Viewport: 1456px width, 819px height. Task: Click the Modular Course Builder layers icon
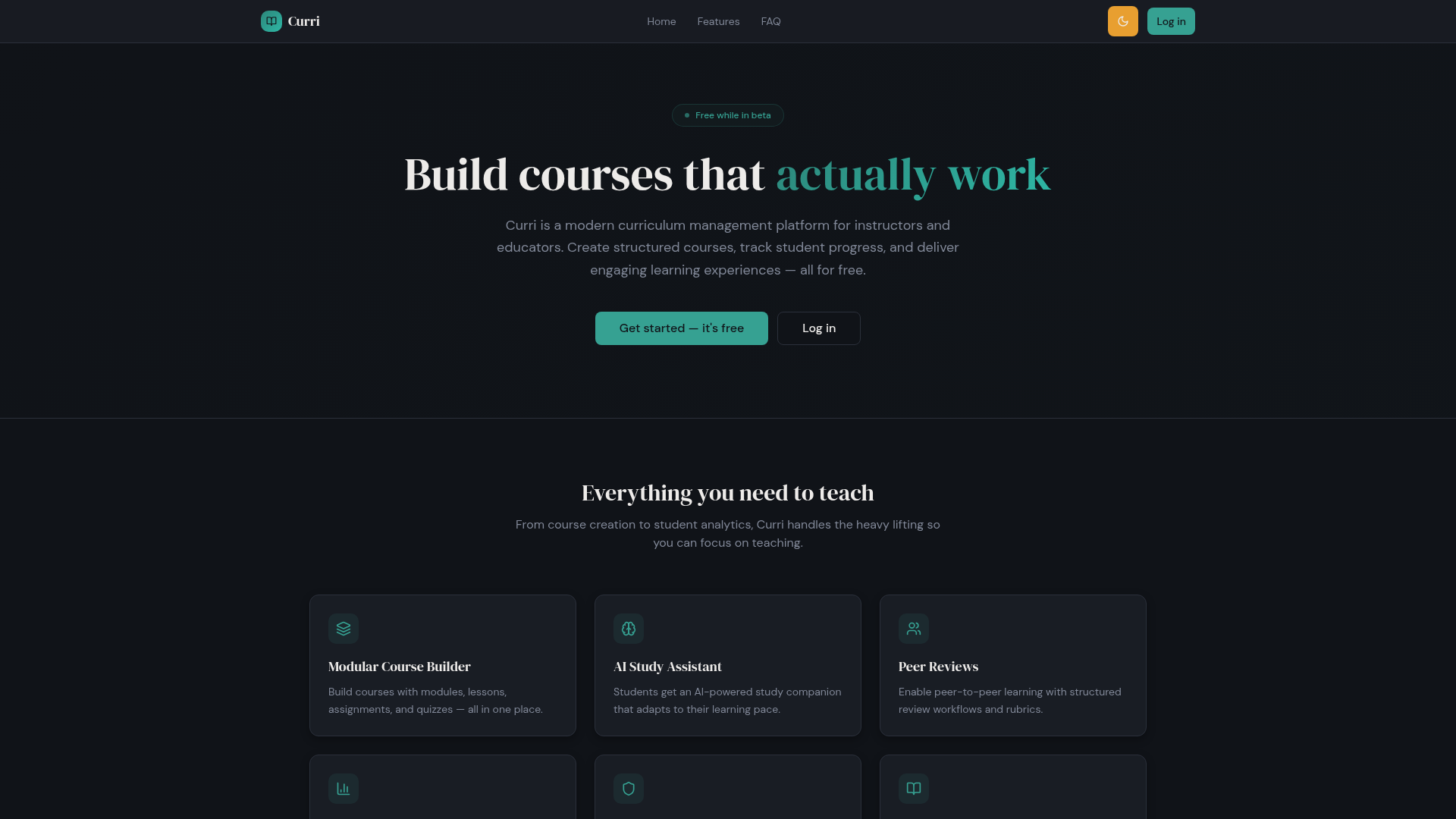pos(344,629)
